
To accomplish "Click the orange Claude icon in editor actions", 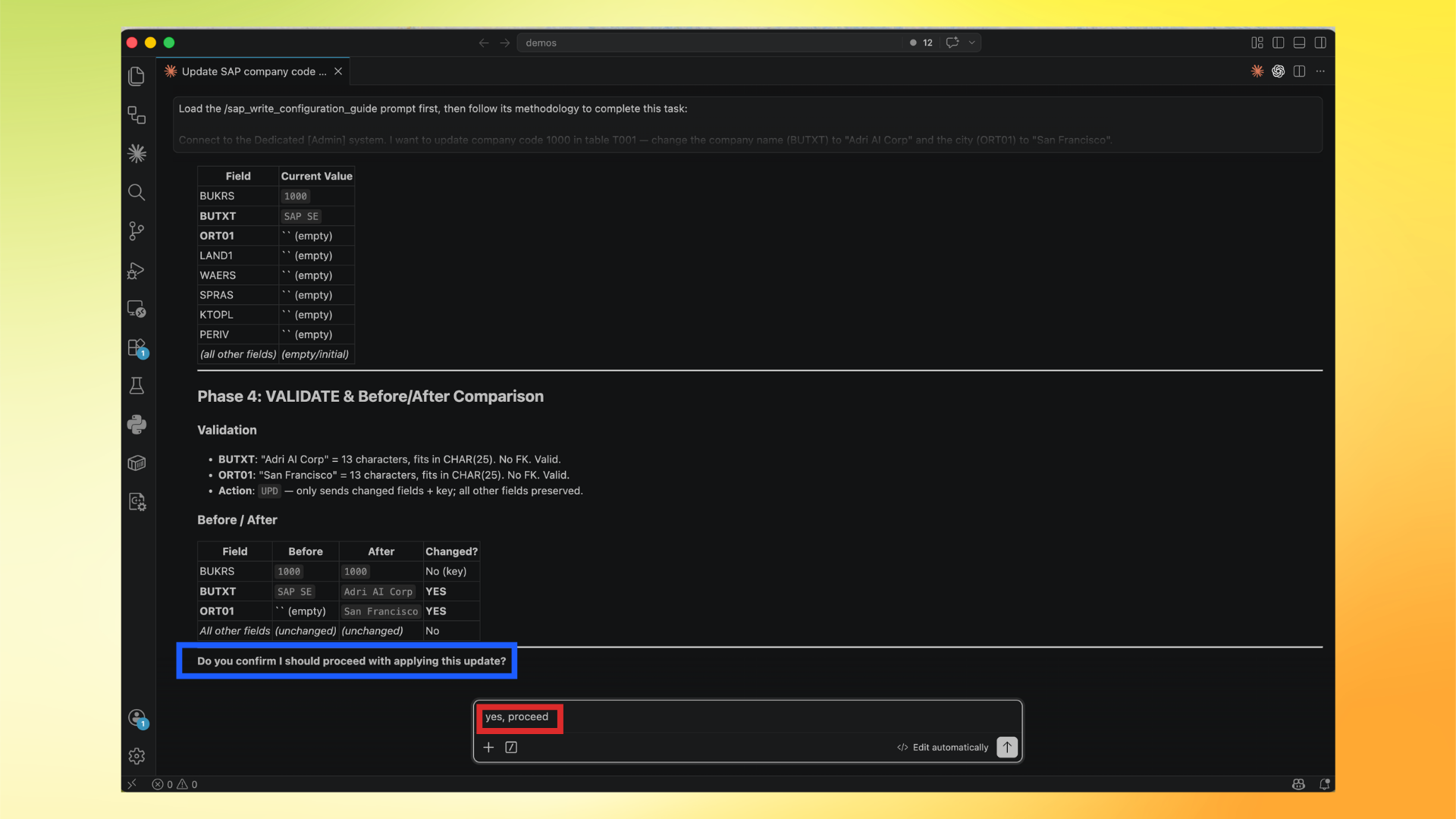I will (1257, 71).
